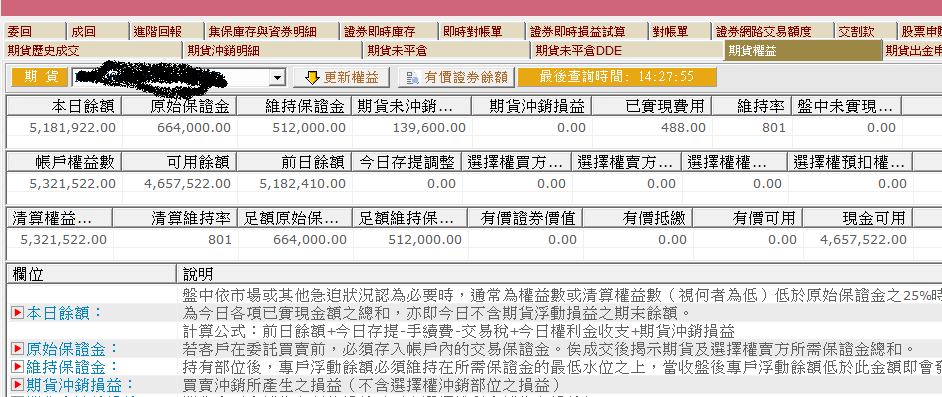
Task: Click the 前日餘額 column header
Action: (x=294, y=162)
